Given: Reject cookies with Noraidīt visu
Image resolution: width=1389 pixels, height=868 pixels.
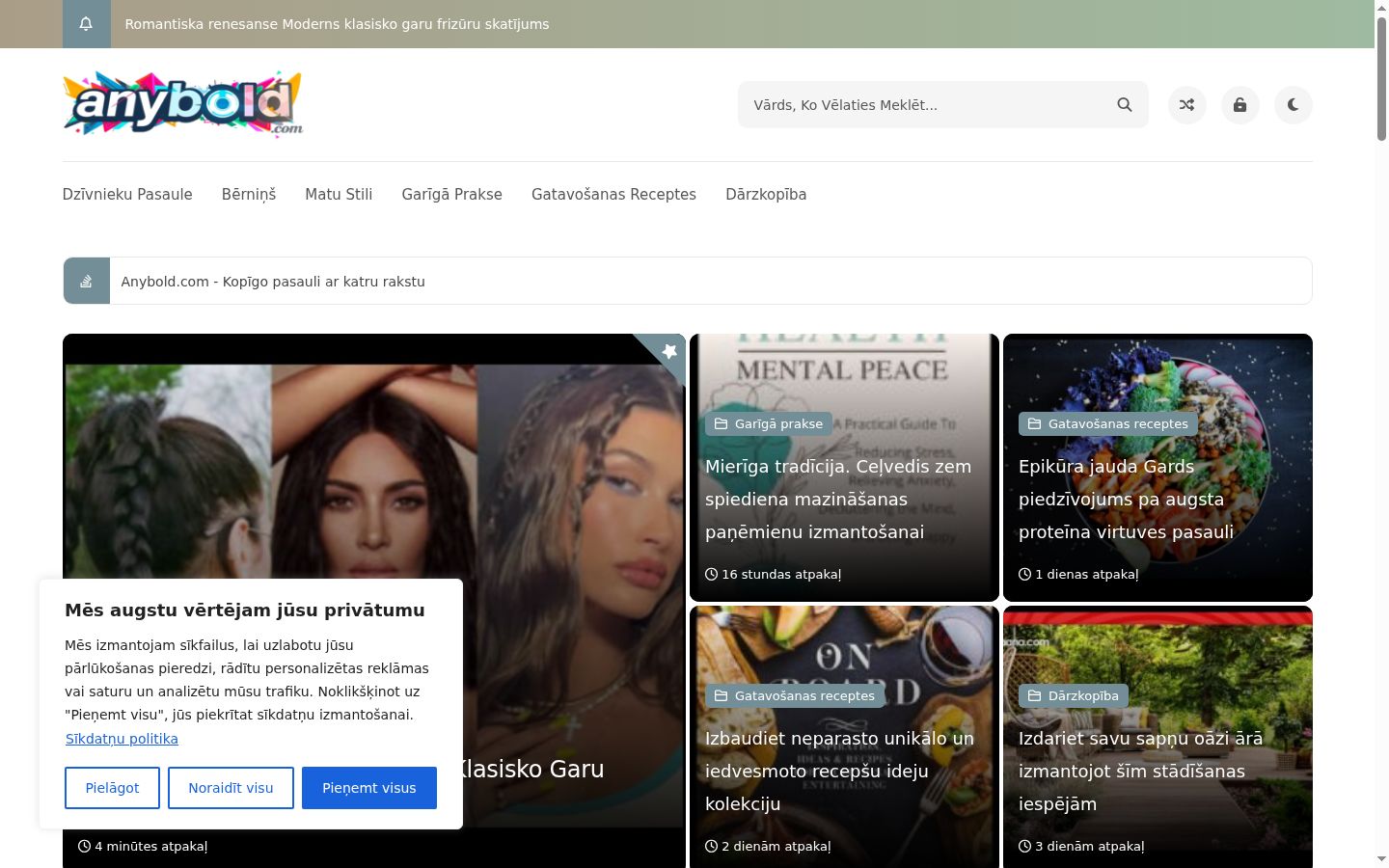Looking at the screenshot, I should coord(231,788).
